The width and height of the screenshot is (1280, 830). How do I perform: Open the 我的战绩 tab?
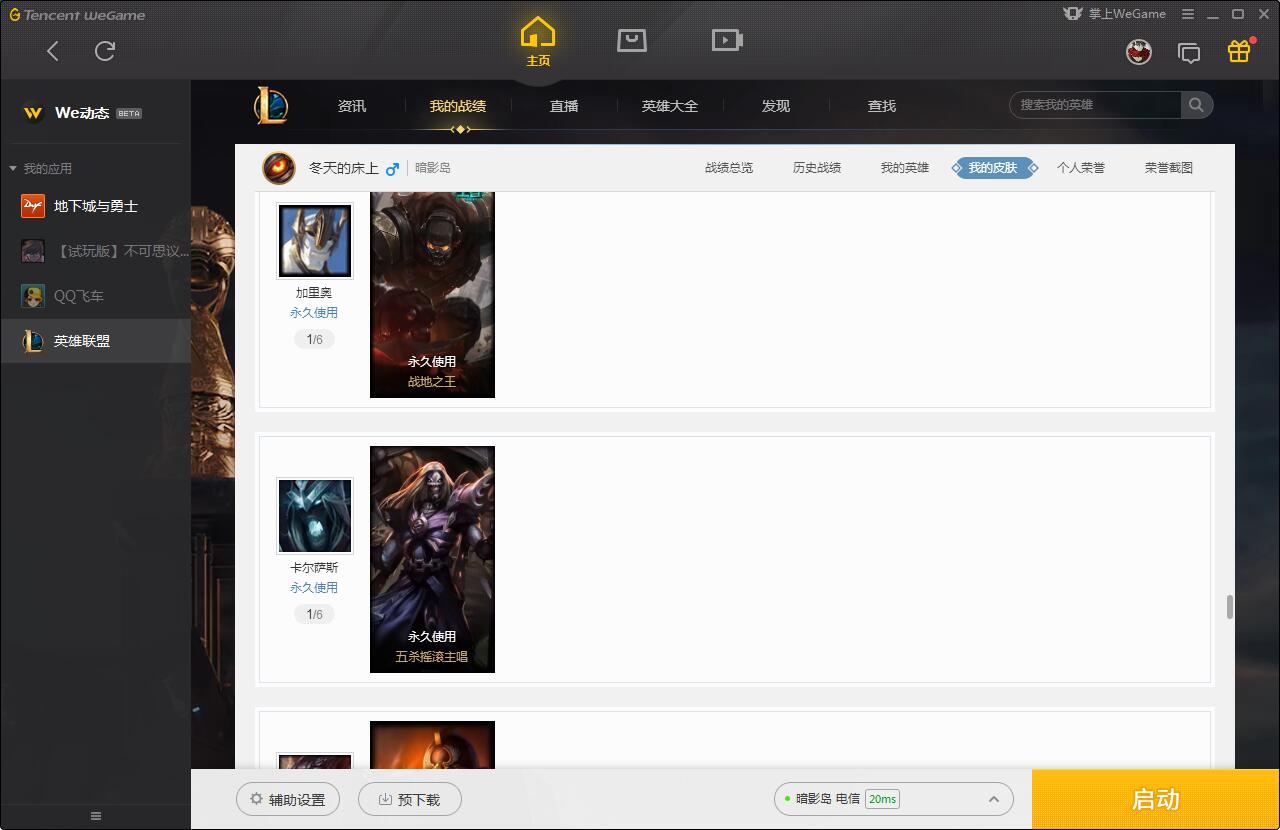coord(458,106)
